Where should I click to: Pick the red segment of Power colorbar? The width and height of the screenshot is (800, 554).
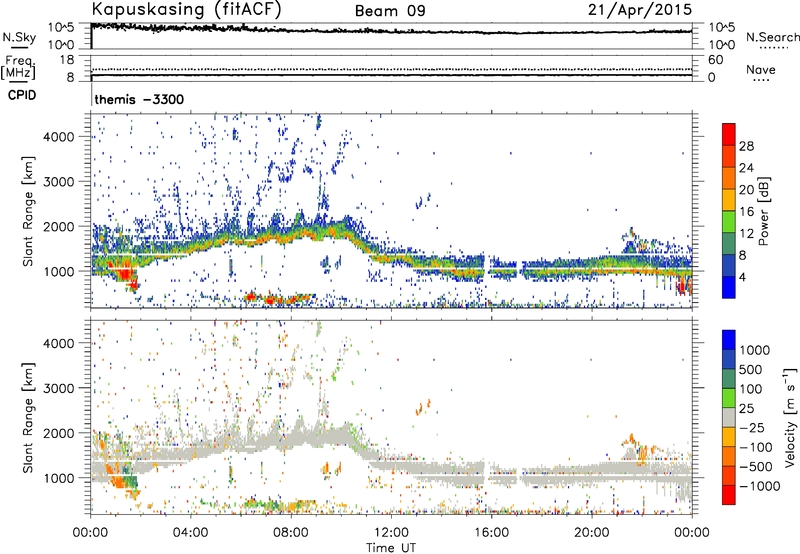729,135
